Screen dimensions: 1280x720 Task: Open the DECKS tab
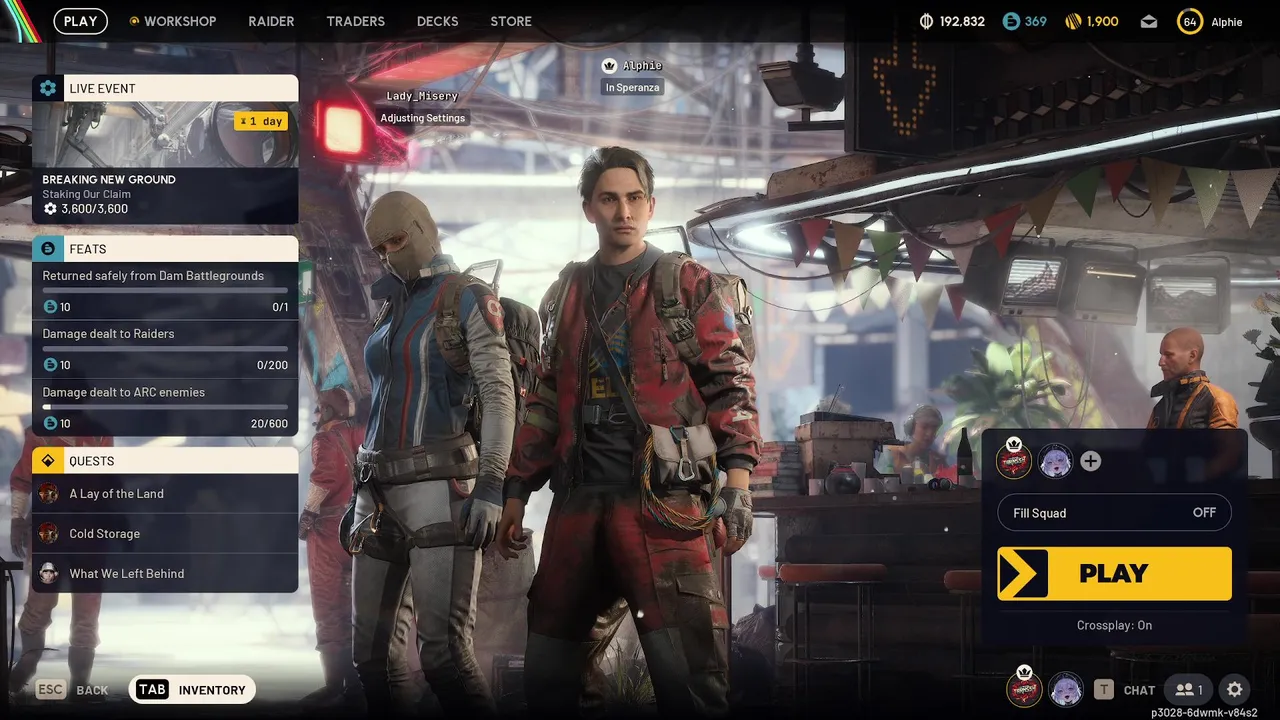point(437,21)
